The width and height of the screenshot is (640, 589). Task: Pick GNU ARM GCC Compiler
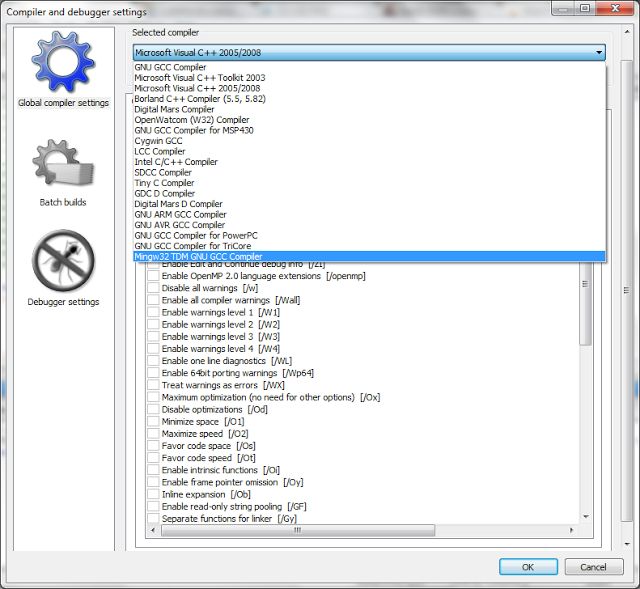tap(369, 214)
